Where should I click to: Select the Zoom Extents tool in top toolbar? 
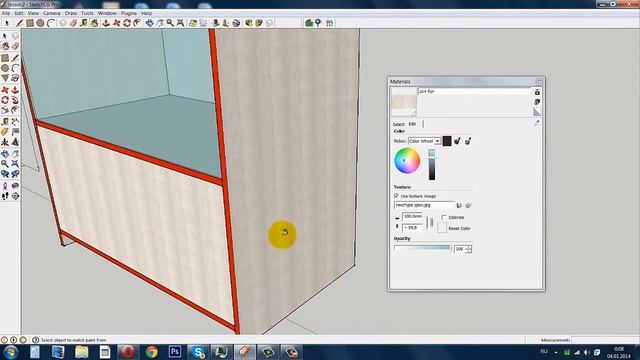click(180, 23)
